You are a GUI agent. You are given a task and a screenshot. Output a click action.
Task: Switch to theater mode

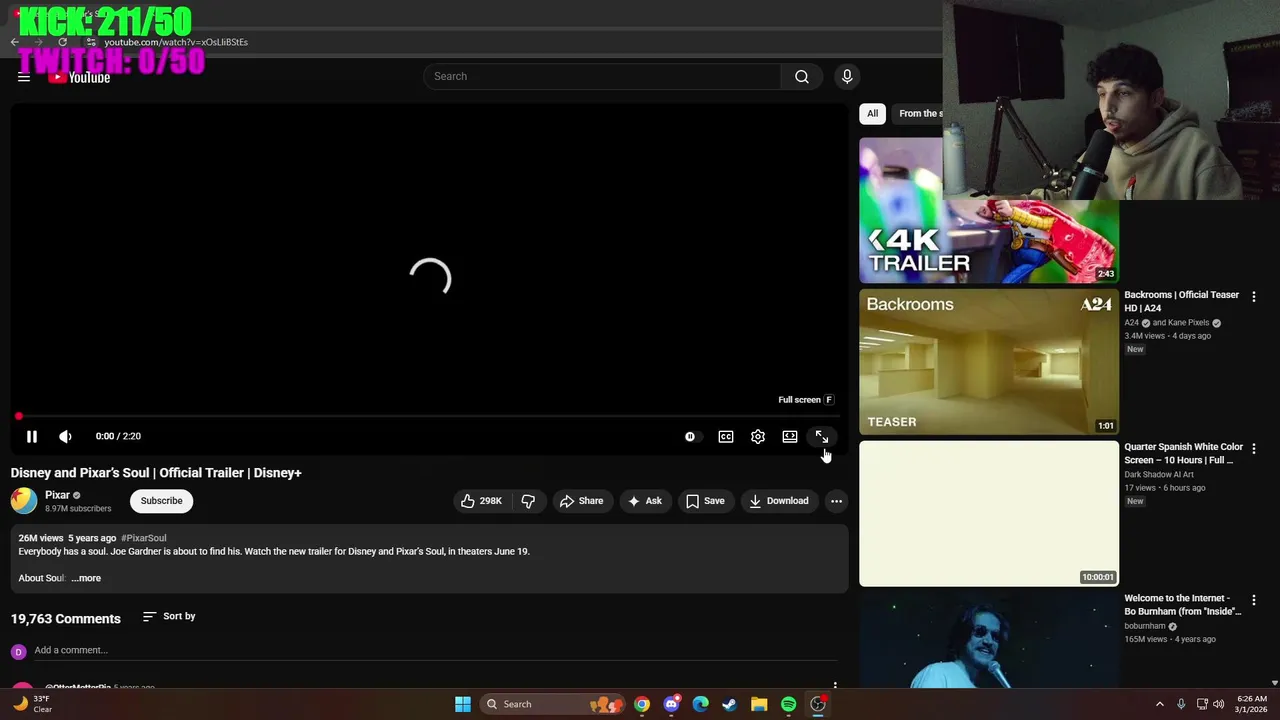tap(790, 436)
